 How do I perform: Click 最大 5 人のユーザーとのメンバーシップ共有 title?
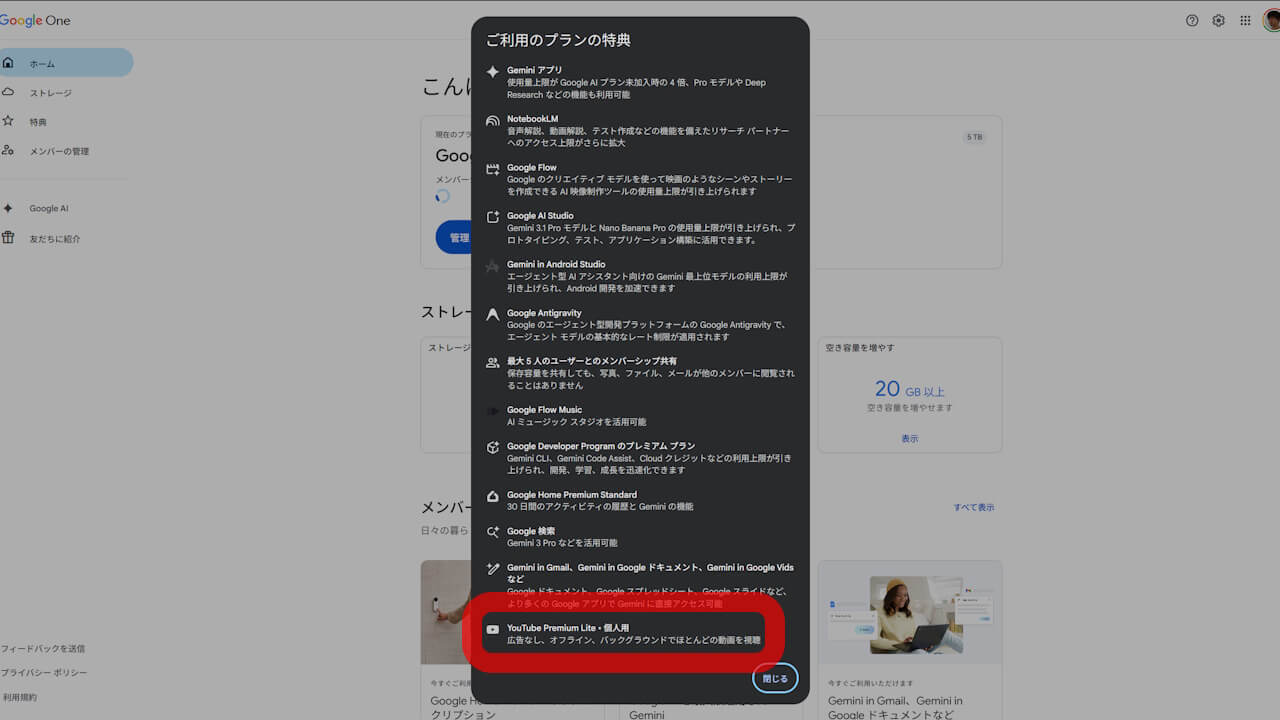click(592, 361)
